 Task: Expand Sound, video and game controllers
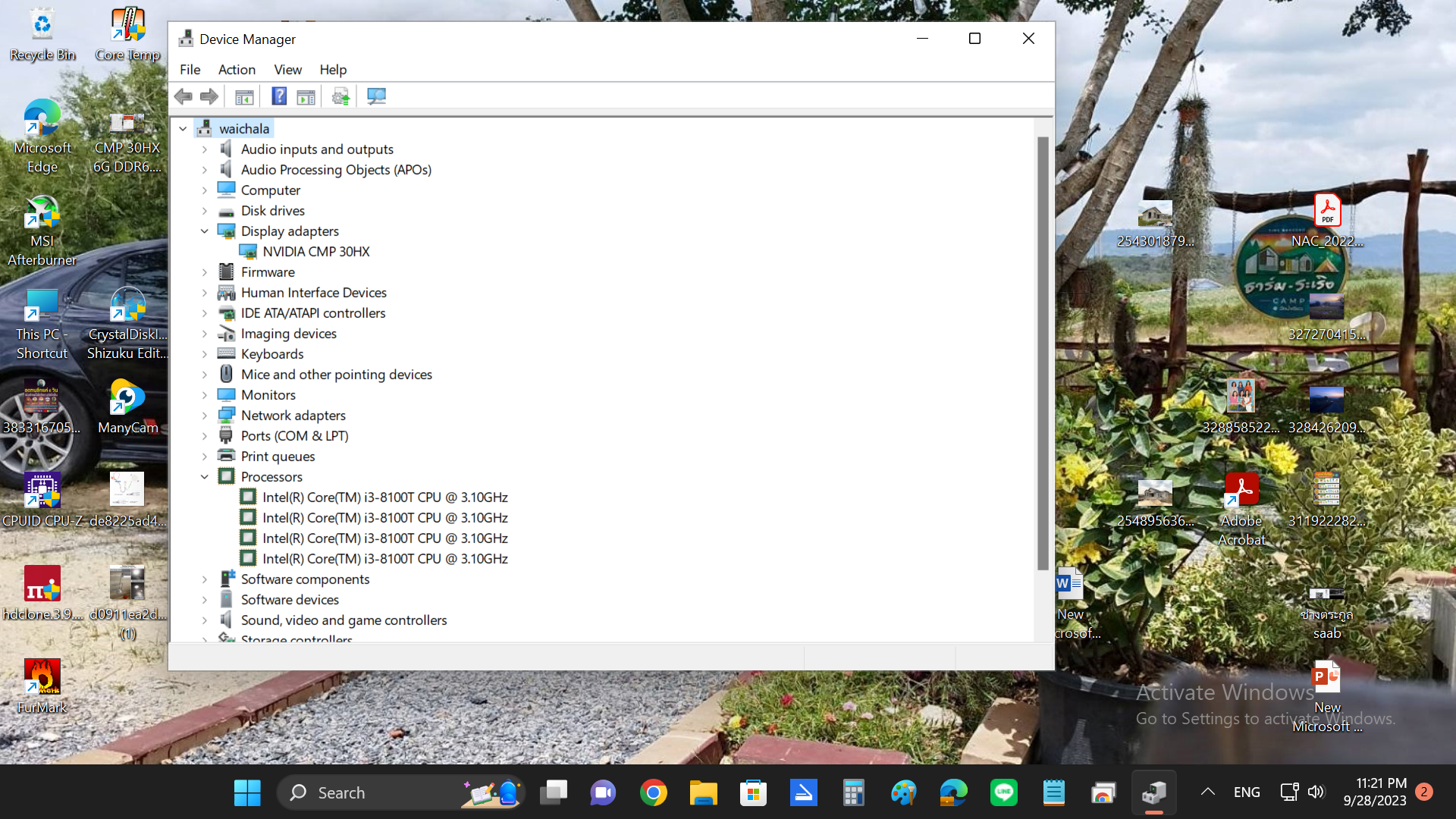pyautogui.click(x=204, y=620)
